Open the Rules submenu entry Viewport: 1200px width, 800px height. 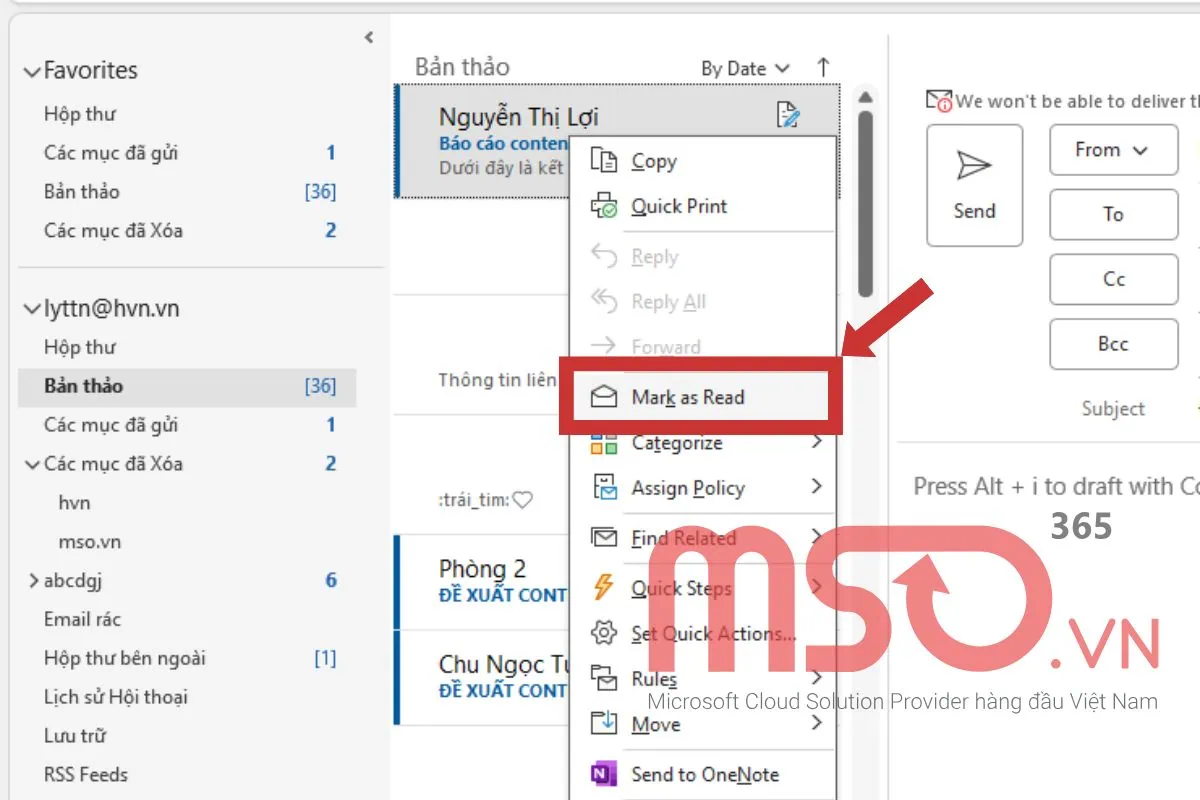[654, 679]
